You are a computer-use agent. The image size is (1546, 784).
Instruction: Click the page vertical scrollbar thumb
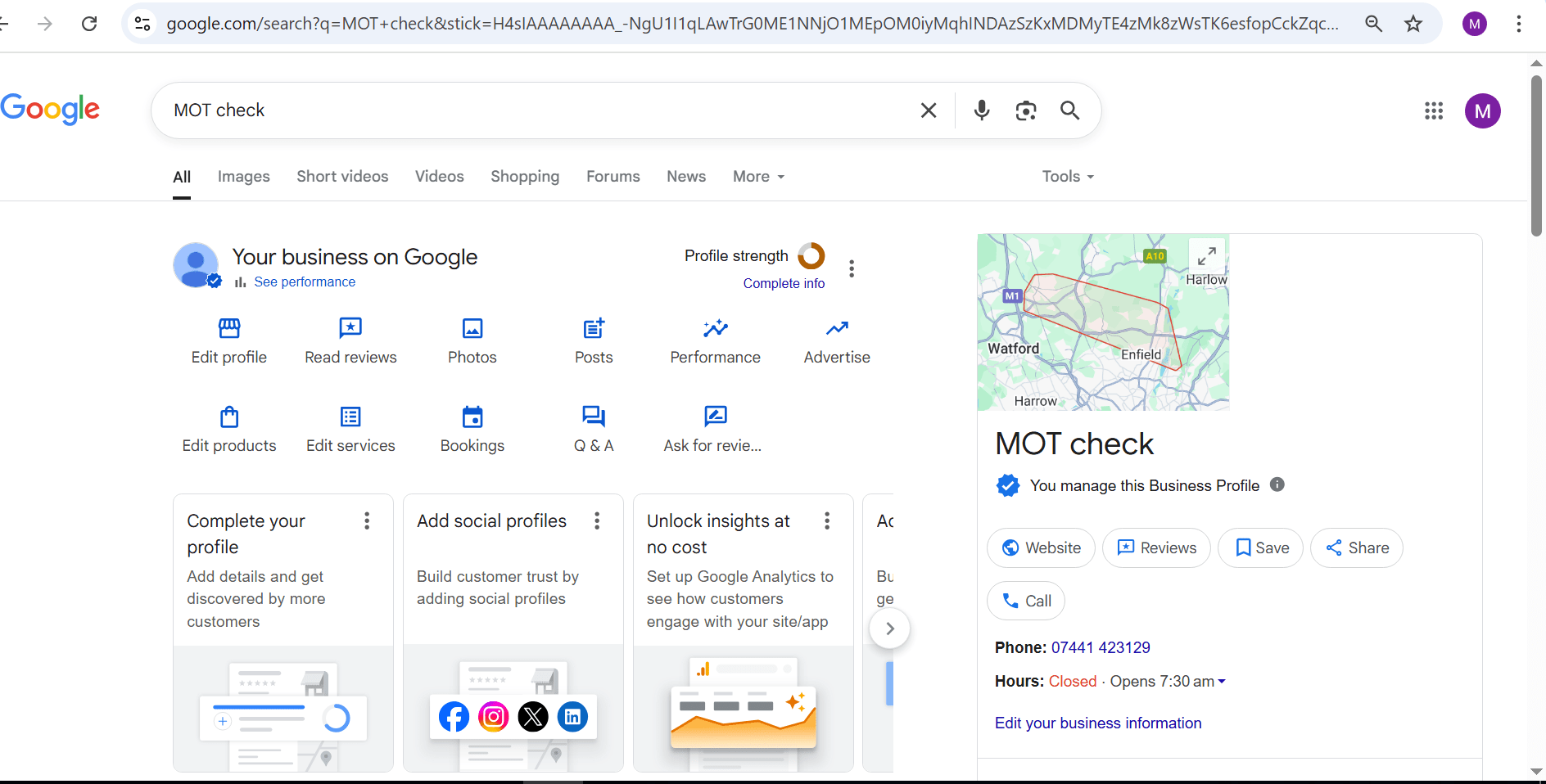pyautogui.click(x=1537, y=155)
